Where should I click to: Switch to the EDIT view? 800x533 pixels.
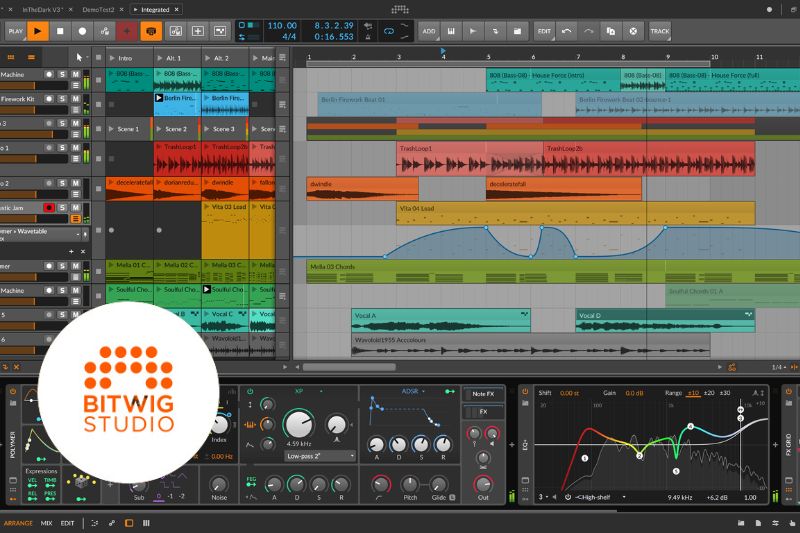point(67,523)
